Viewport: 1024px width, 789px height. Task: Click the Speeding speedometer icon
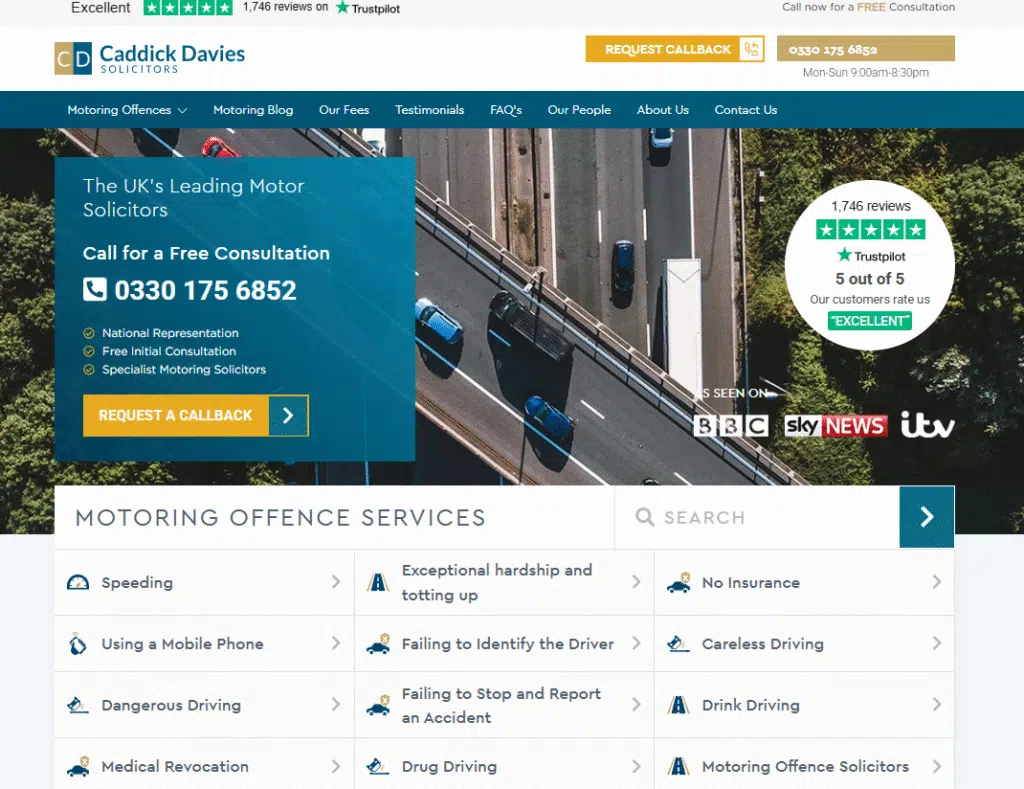(x=78, y=583)
